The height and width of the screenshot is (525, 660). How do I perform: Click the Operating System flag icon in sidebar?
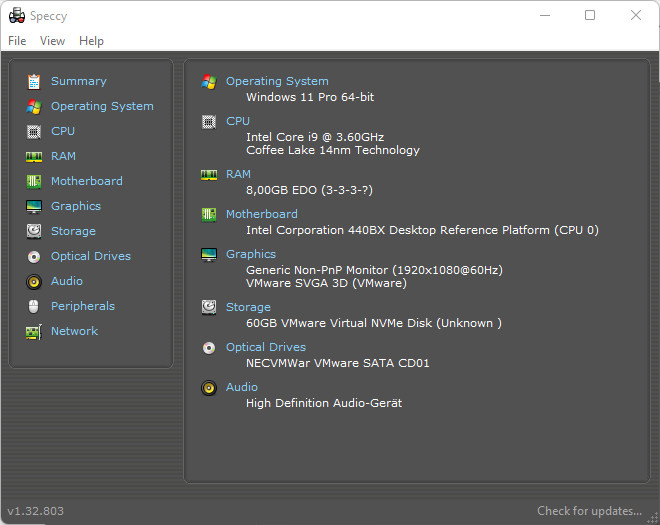click(34, 107)
